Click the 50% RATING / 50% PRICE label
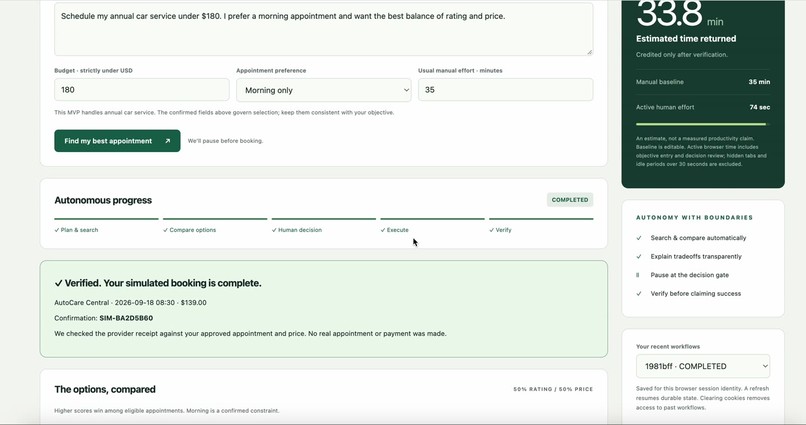This screenshot has width=806, height=425. click(553, 390)
